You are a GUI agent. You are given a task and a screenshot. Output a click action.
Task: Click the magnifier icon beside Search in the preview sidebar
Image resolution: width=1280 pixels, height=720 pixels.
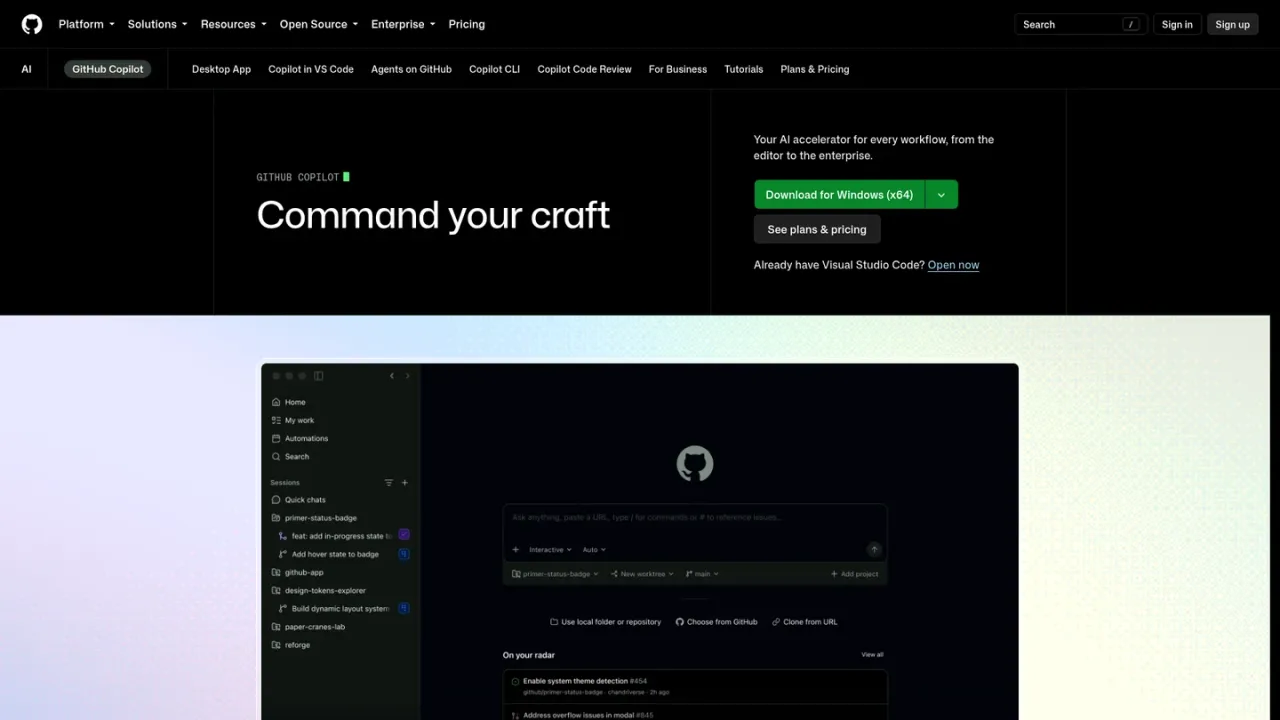pyautogui.click(x=276, y=456)
